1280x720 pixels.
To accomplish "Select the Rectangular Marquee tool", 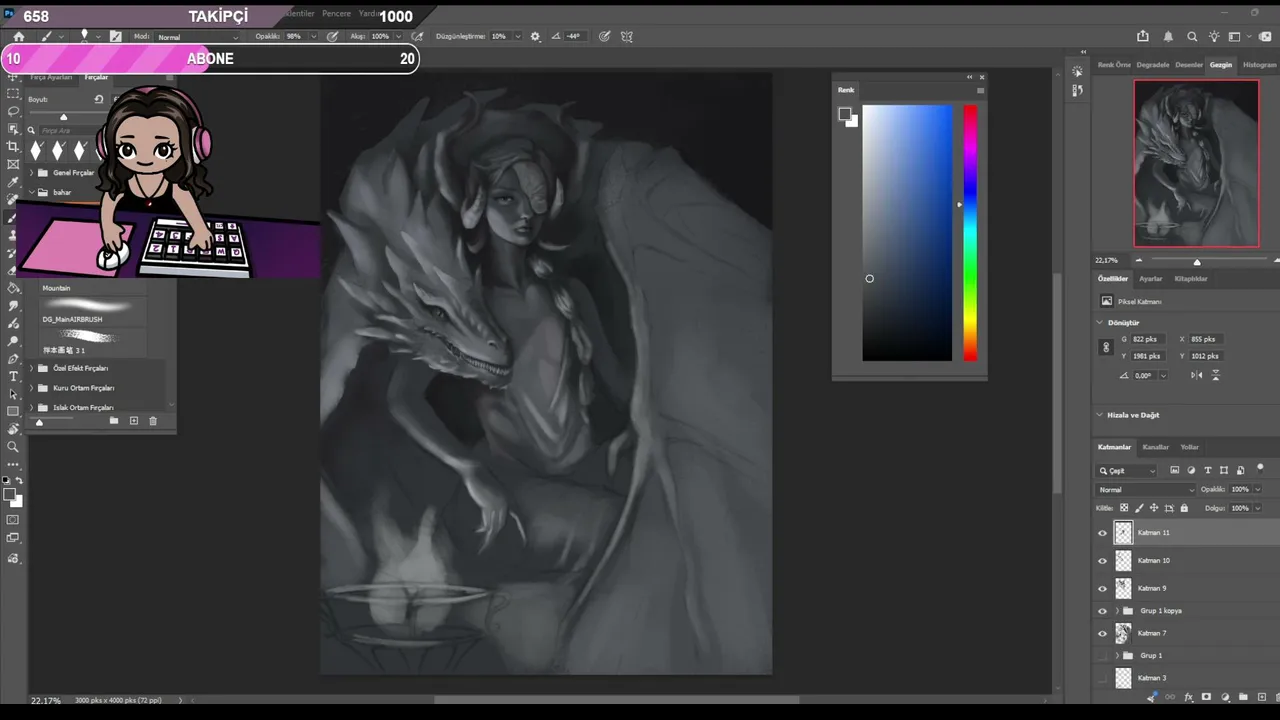I will [13, 93].
